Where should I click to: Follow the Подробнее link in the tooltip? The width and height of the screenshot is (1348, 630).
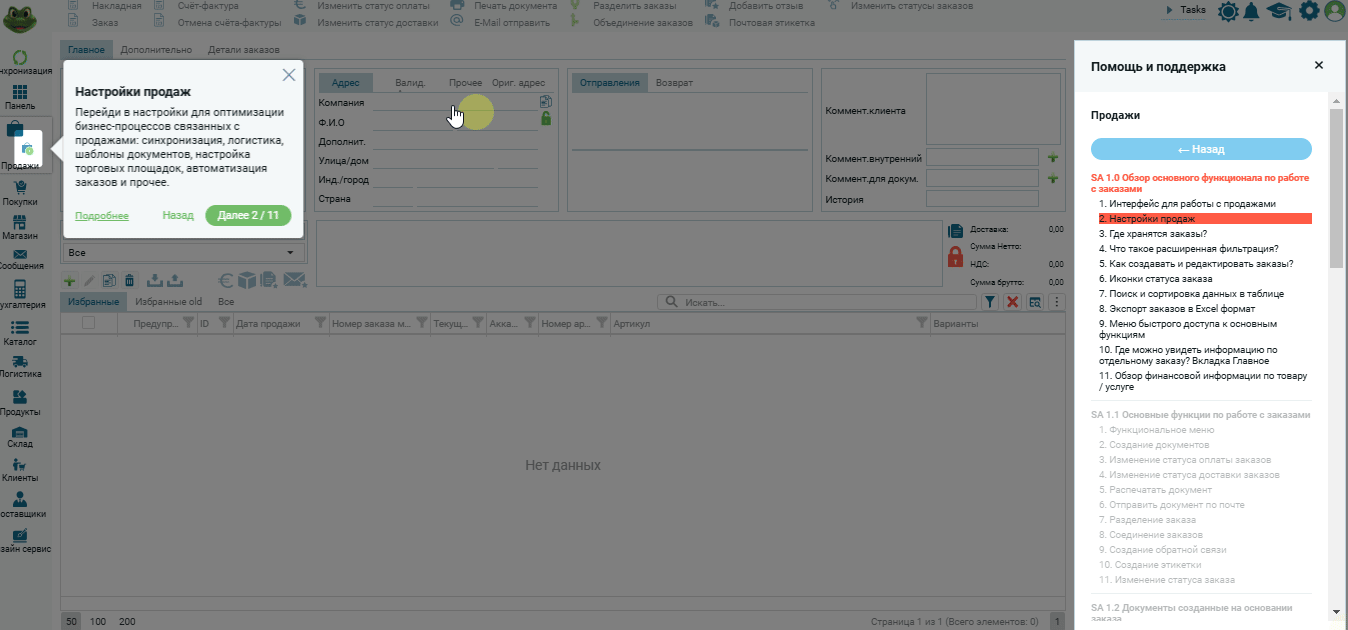coord(102,216)
